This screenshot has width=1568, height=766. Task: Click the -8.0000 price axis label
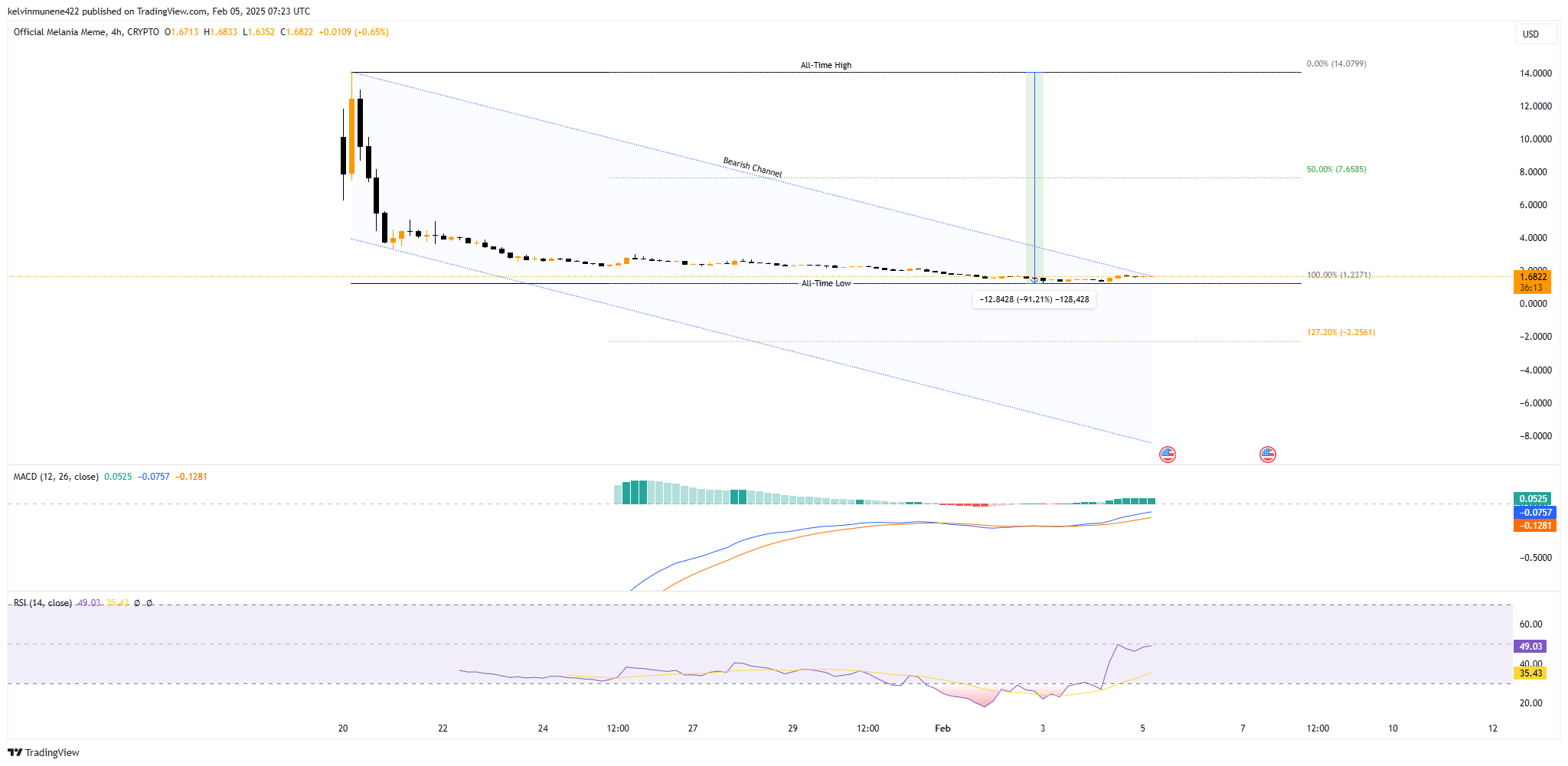coord(1536,436)
